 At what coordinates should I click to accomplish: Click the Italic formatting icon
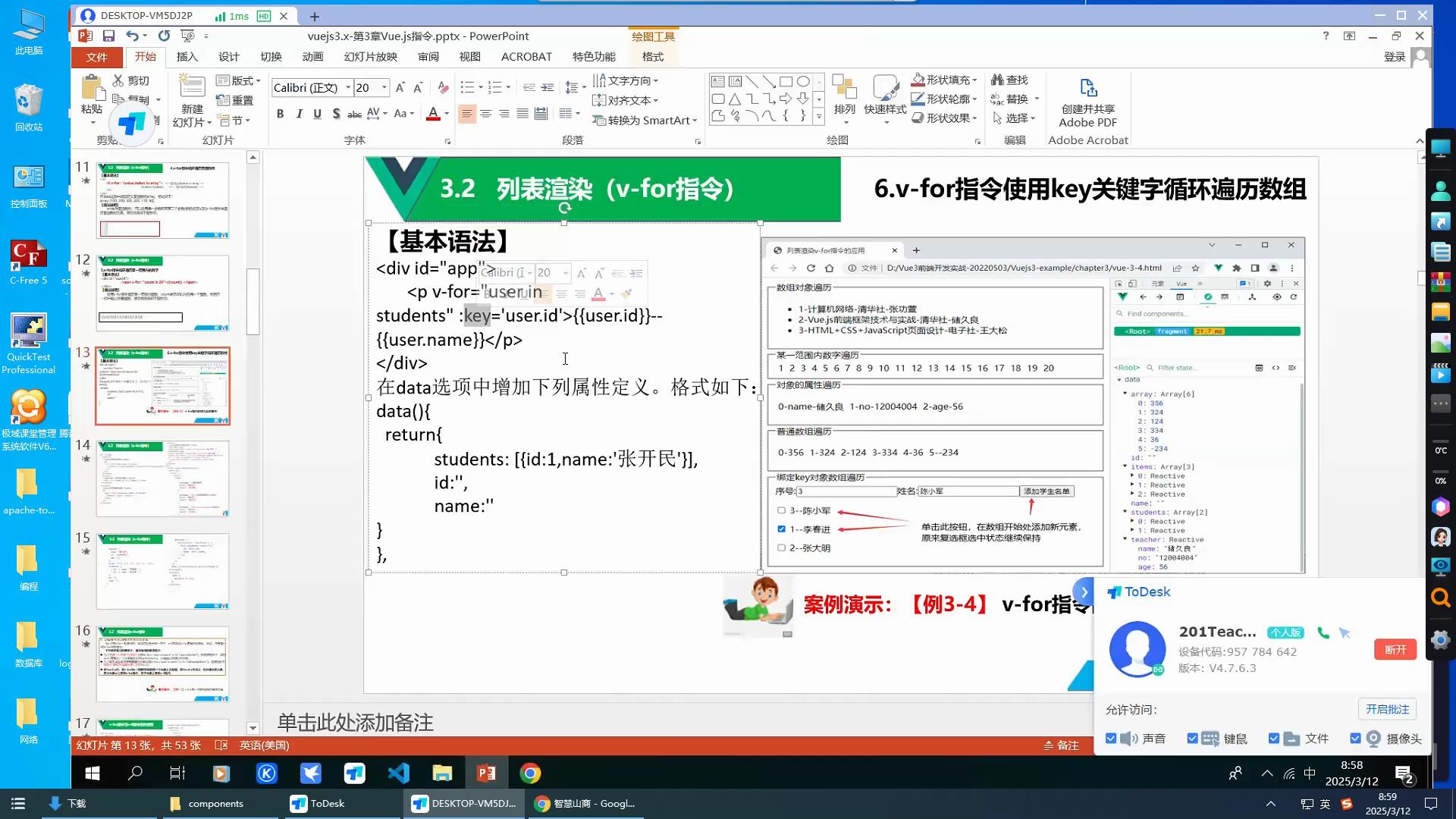(x=299, y=114)
